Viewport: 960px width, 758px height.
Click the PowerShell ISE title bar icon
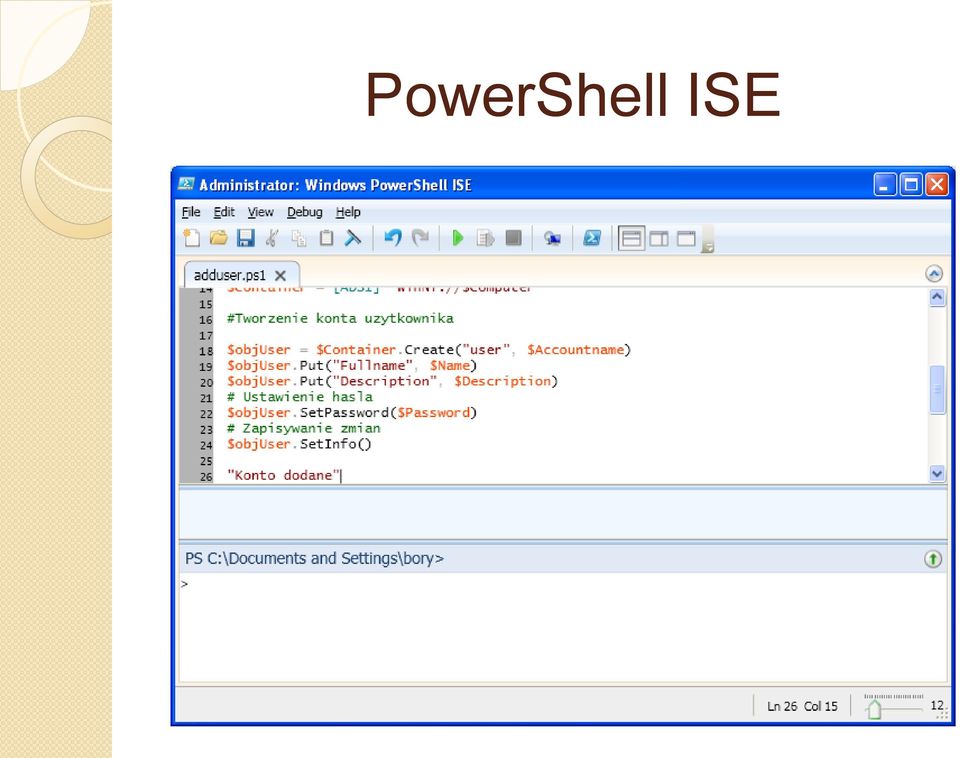pos(186,184)
